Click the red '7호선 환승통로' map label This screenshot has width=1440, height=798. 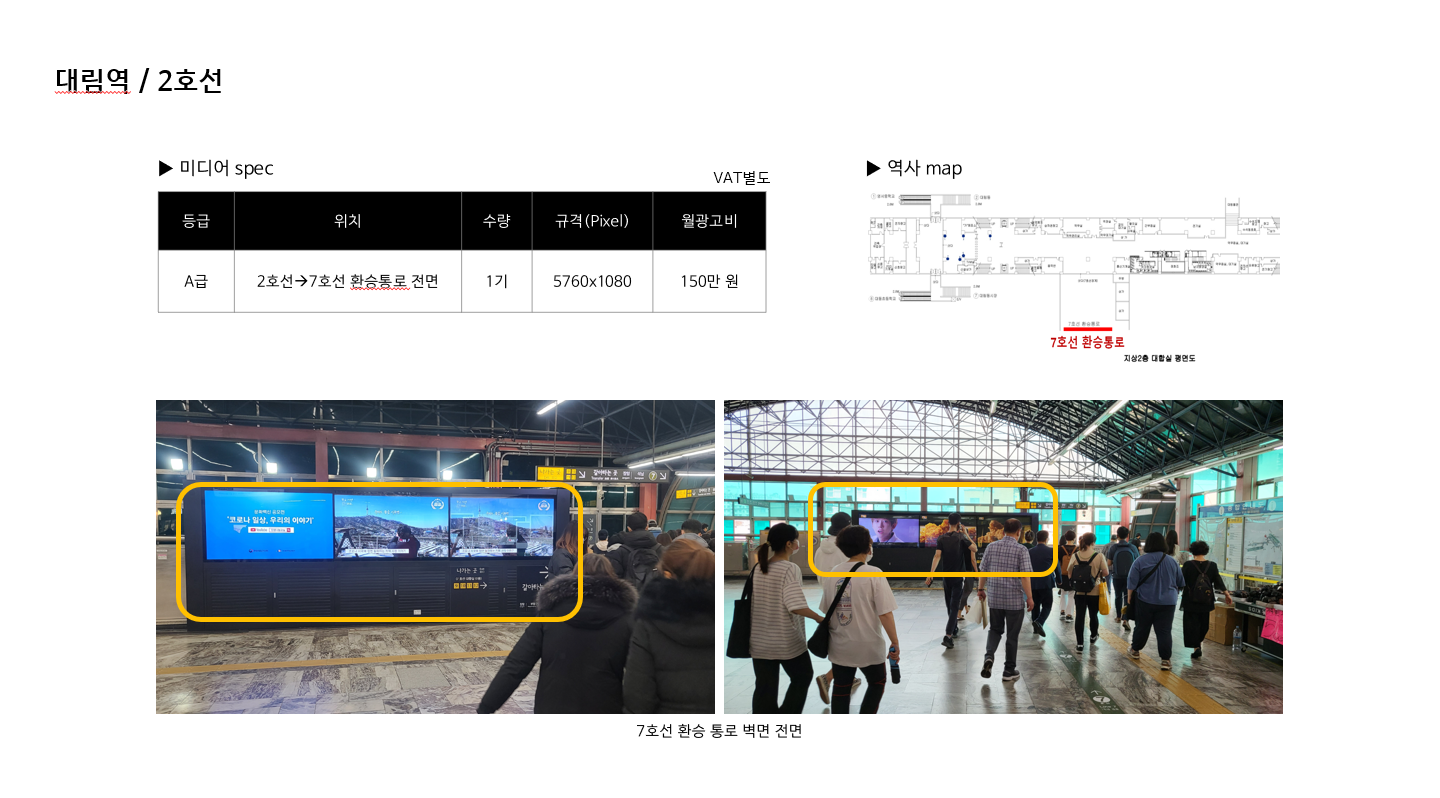coord(1087,342)
